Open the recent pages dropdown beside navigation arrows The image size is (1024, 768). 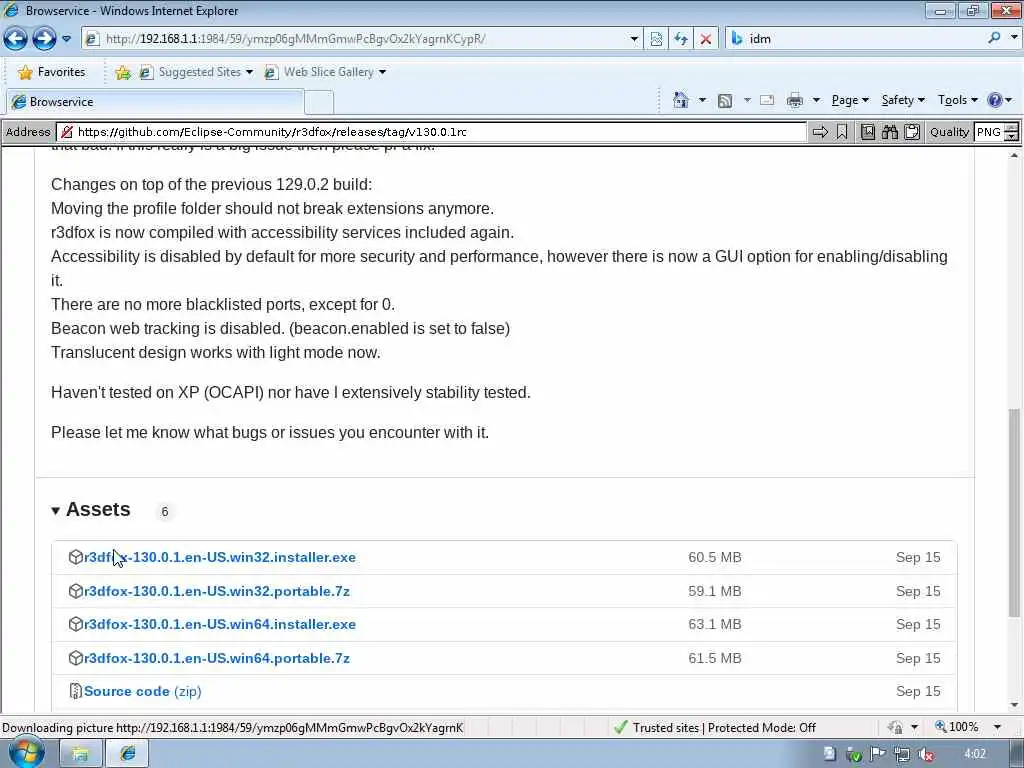coord(67,39)
